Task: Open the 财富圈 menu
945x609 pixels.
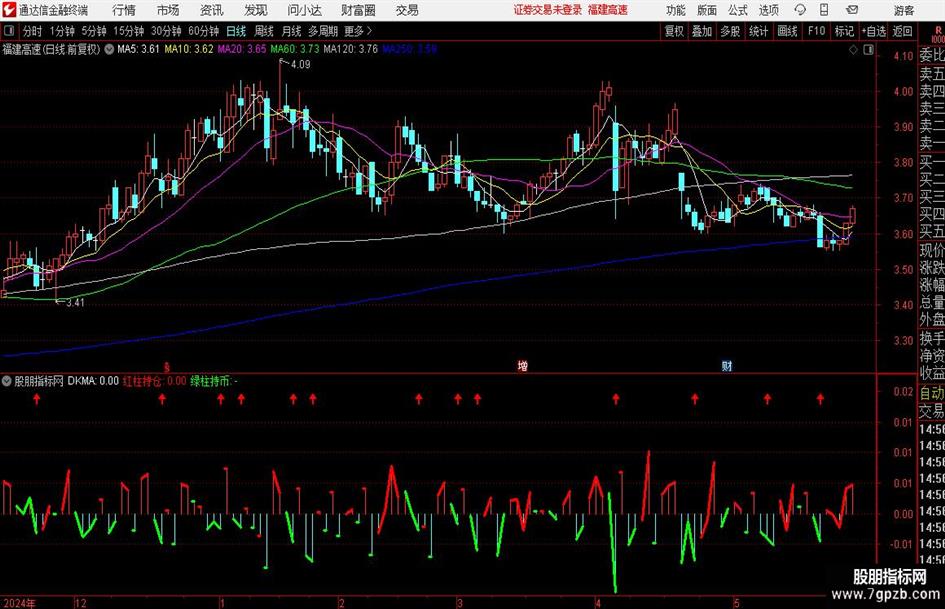Action: tap(358, 10)
